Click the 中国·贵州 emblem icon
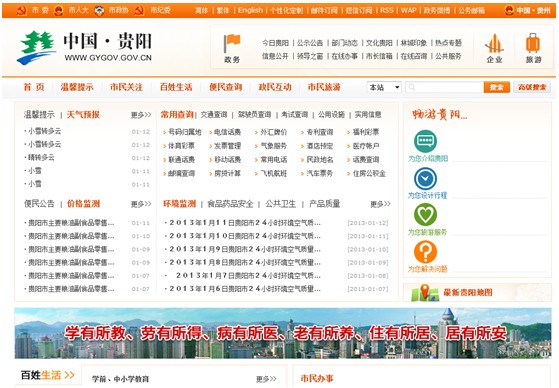This screenshot has height=388, width=559. click(509, 10)
